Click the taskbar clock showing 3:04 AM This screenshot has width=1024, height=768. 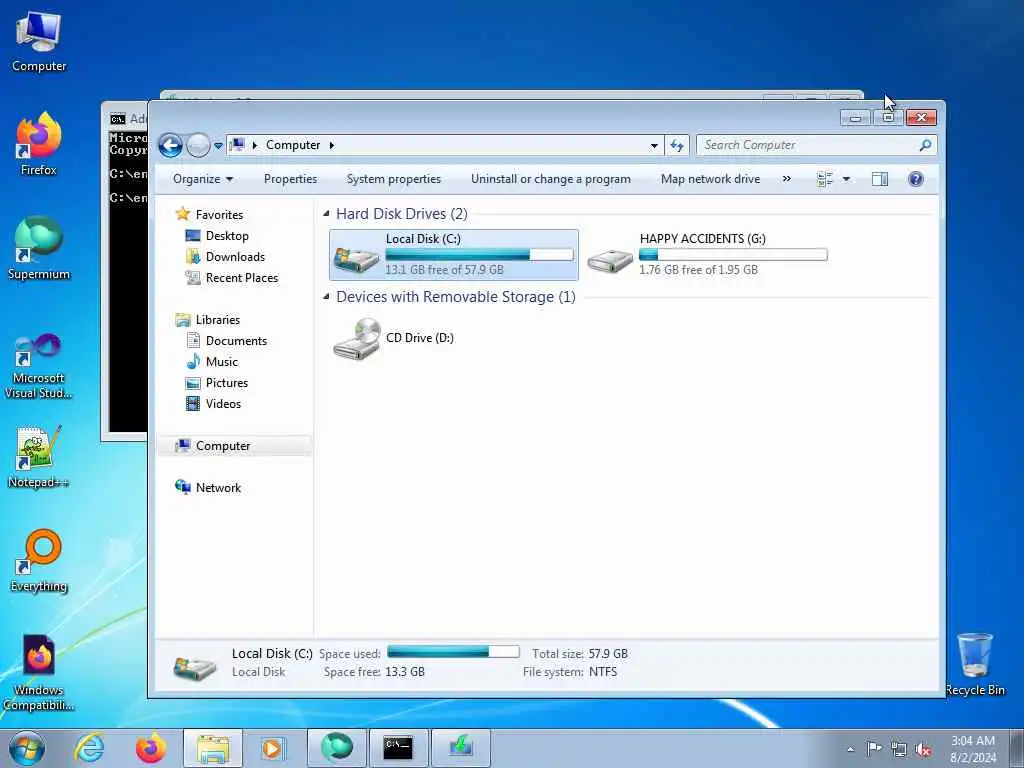[x=973, y=749]
